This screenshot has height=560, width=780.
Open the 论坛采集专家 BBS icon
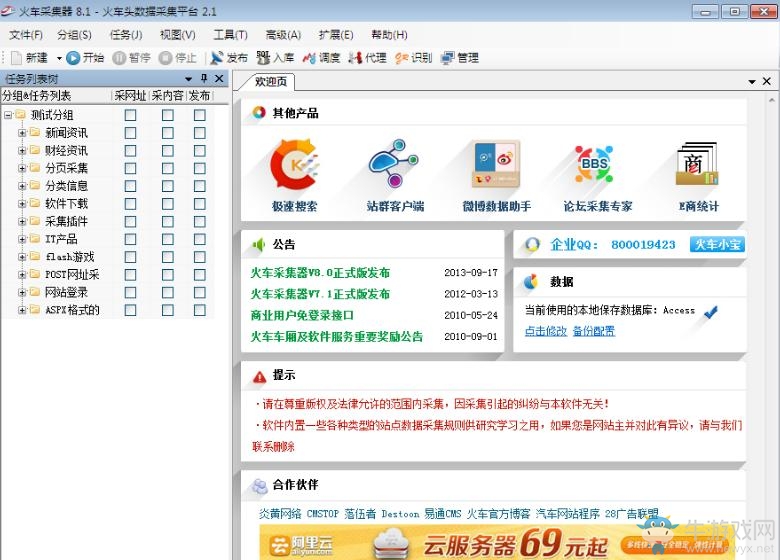(x=594, y=164)
